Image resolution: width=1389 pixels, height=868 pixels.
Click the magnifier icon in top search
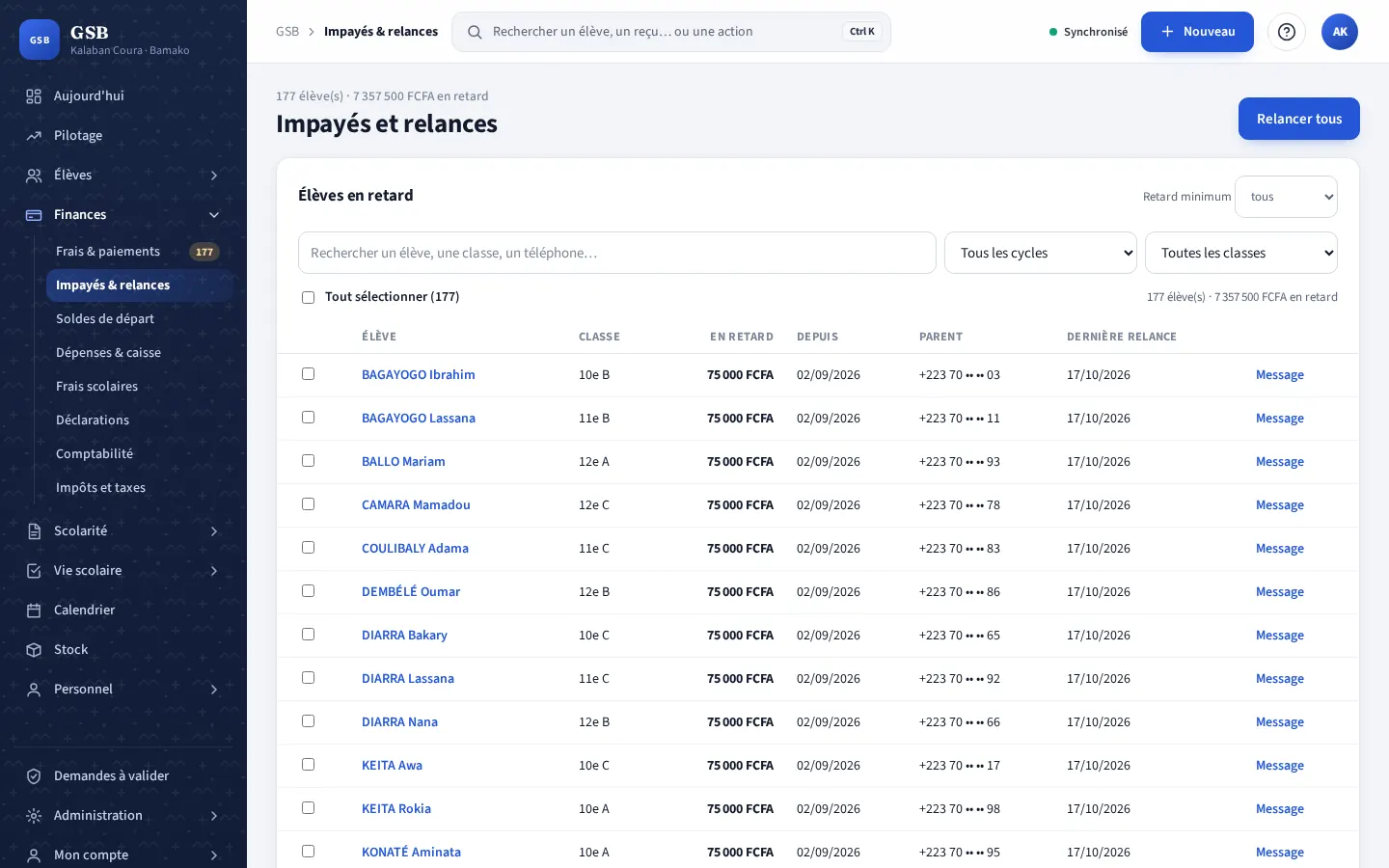[x=475, y=32]
